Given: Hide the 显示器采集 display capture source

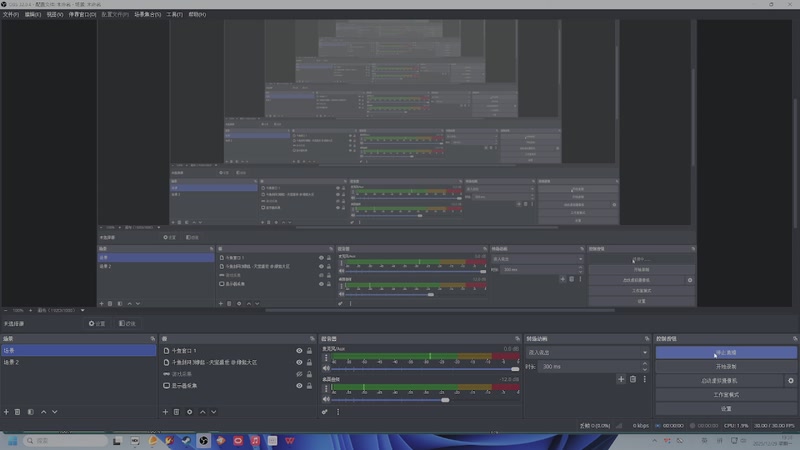Looking at the screenshot, I should click(299, 386).
